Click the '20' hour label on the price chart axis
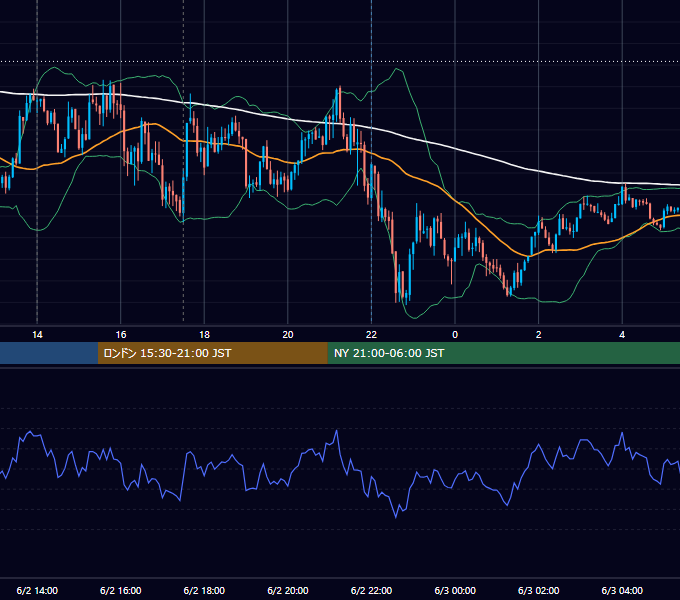The image size is (680, 600). pyautogui.click(x=288, y=334)
